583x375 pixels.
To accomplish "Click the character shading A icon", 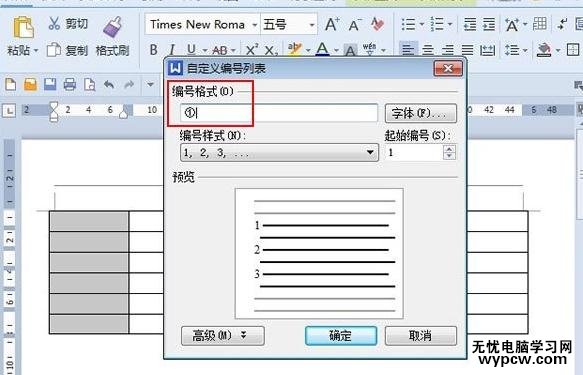I will (350, 50).
